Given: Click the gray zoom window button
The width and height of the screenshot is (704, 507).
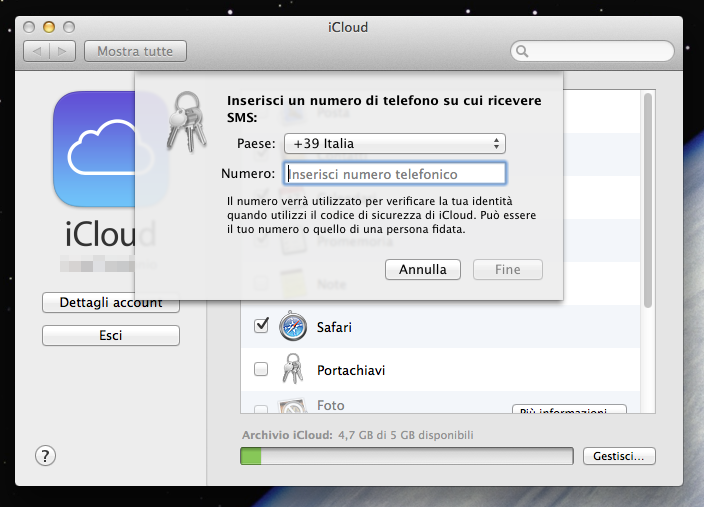Looking at the screenshot, I should coord(69,27).
